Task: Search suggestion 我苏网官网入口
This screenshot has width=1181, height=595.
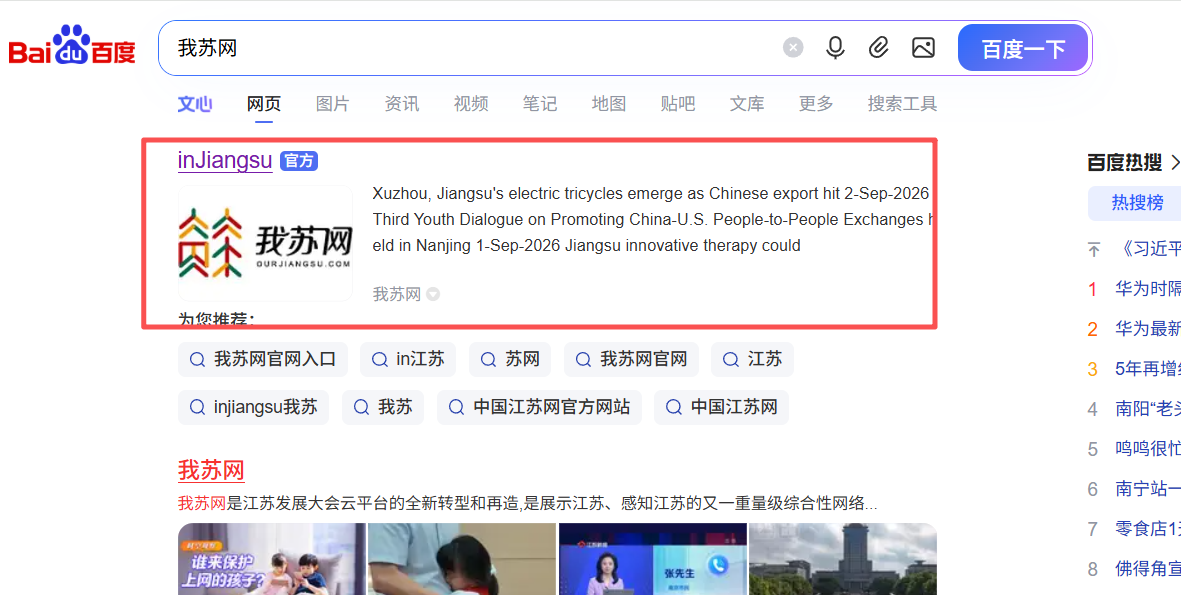Action: coord(263,359)
